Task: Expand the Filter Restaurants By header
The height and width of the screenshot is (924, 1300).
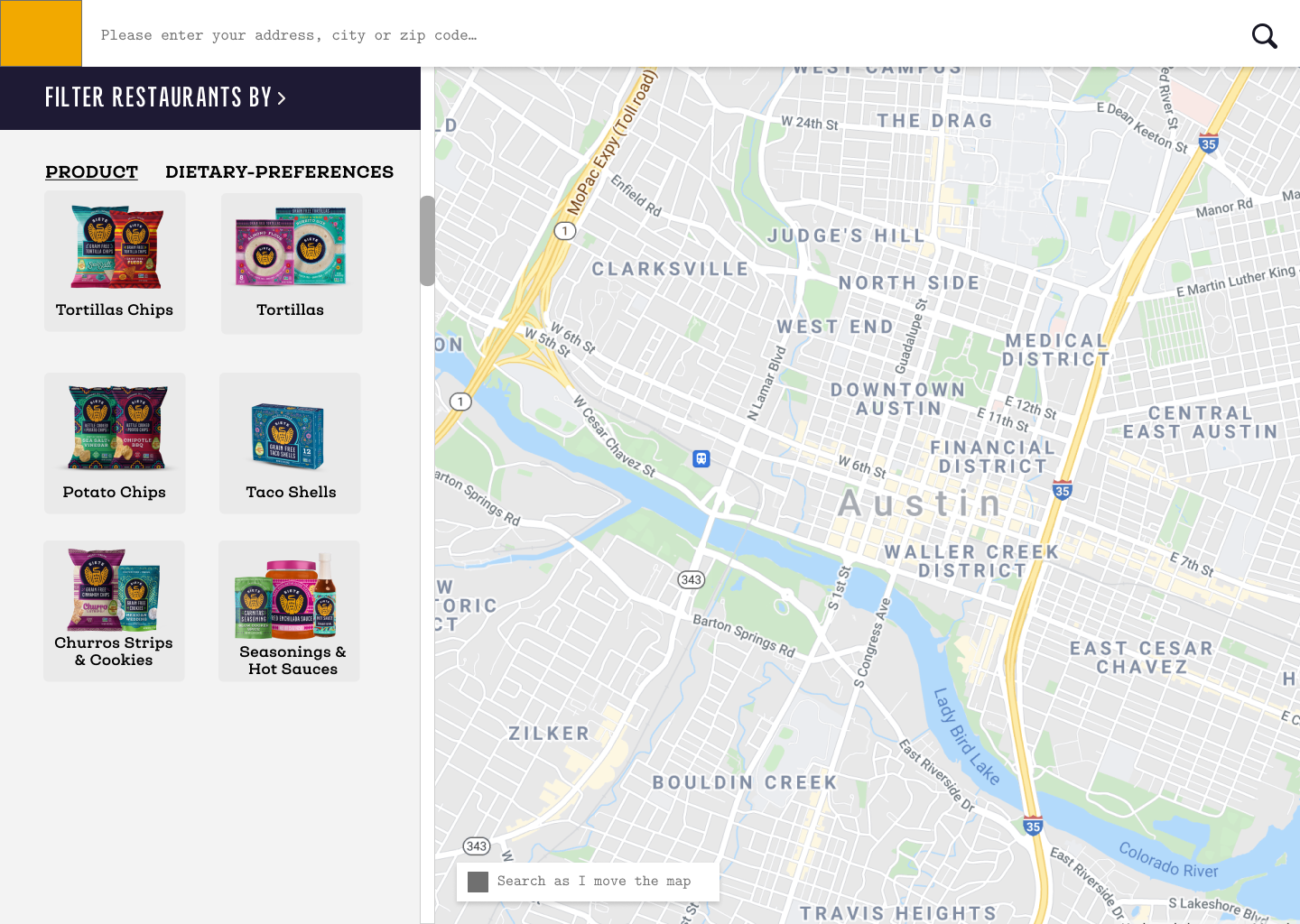Action: (x=165, y=97)
